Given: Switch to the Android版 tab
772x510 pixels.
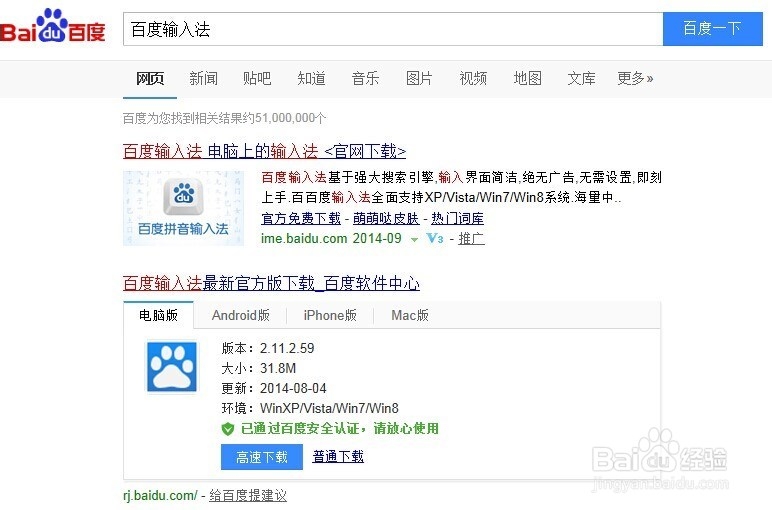Looking at the screenshot, I should pyautogui.click(x=241, y=315).
